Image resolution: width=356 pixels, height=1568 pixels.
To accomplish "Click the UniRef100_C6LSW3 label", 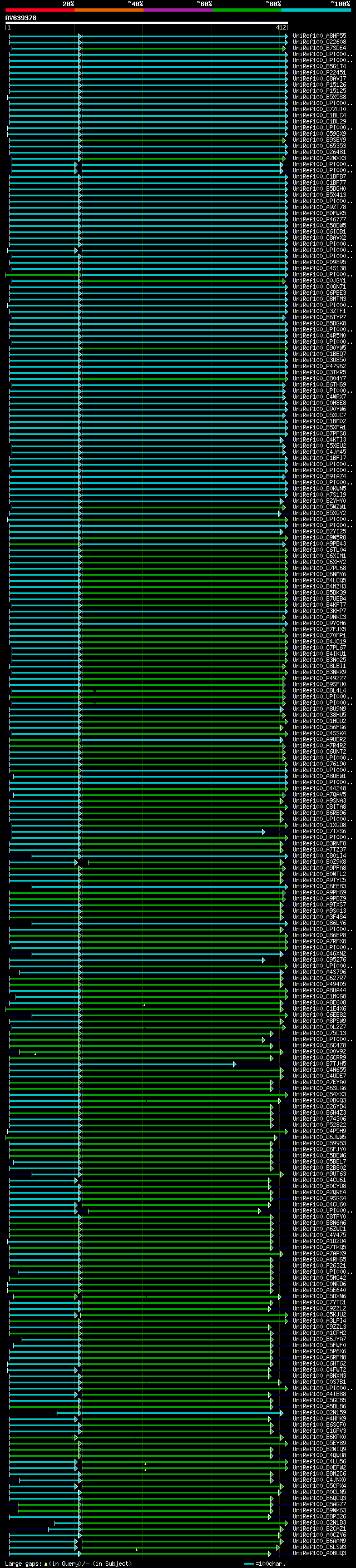I will (319, 1548).
